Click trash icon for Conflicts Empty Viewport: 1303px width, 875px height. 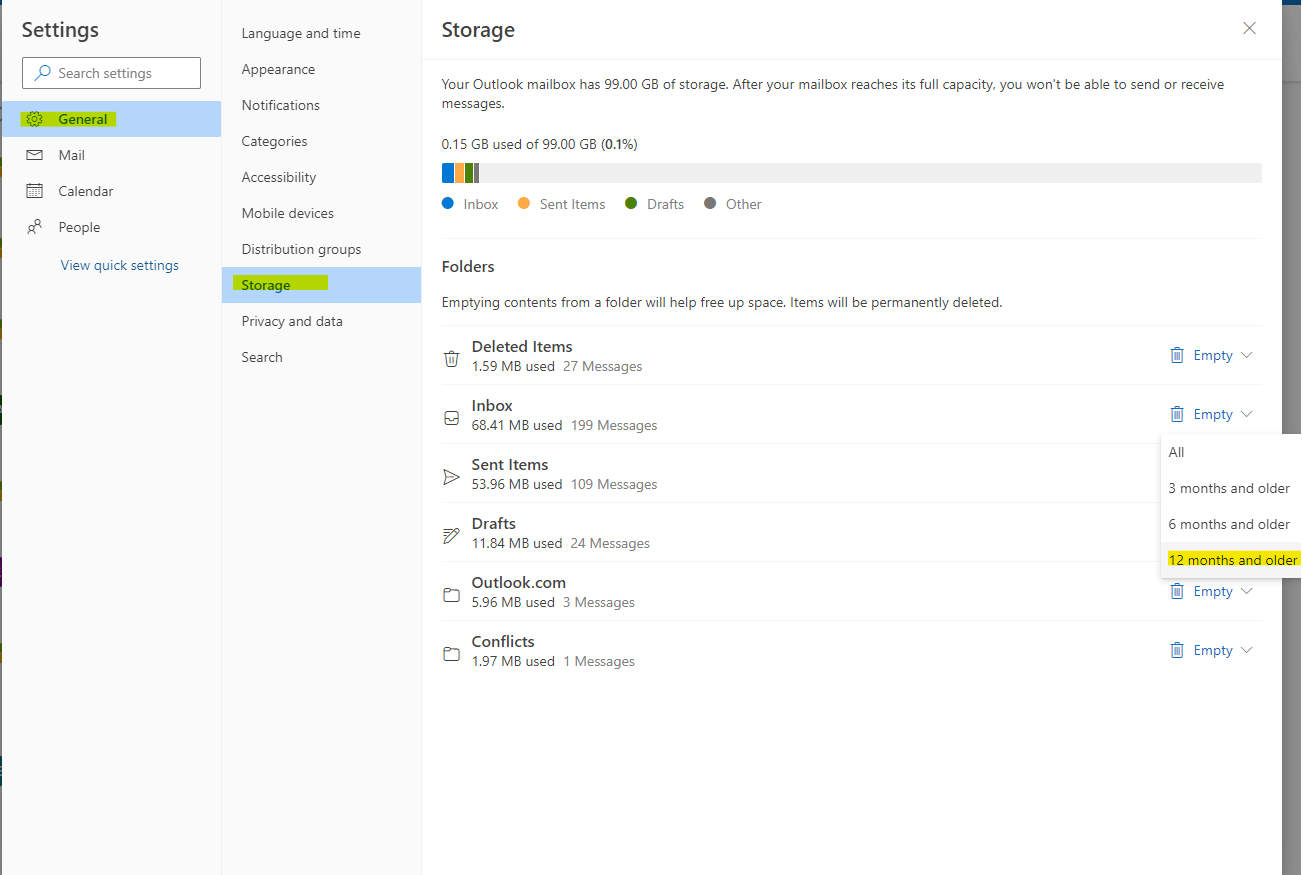coord(1177,650)
